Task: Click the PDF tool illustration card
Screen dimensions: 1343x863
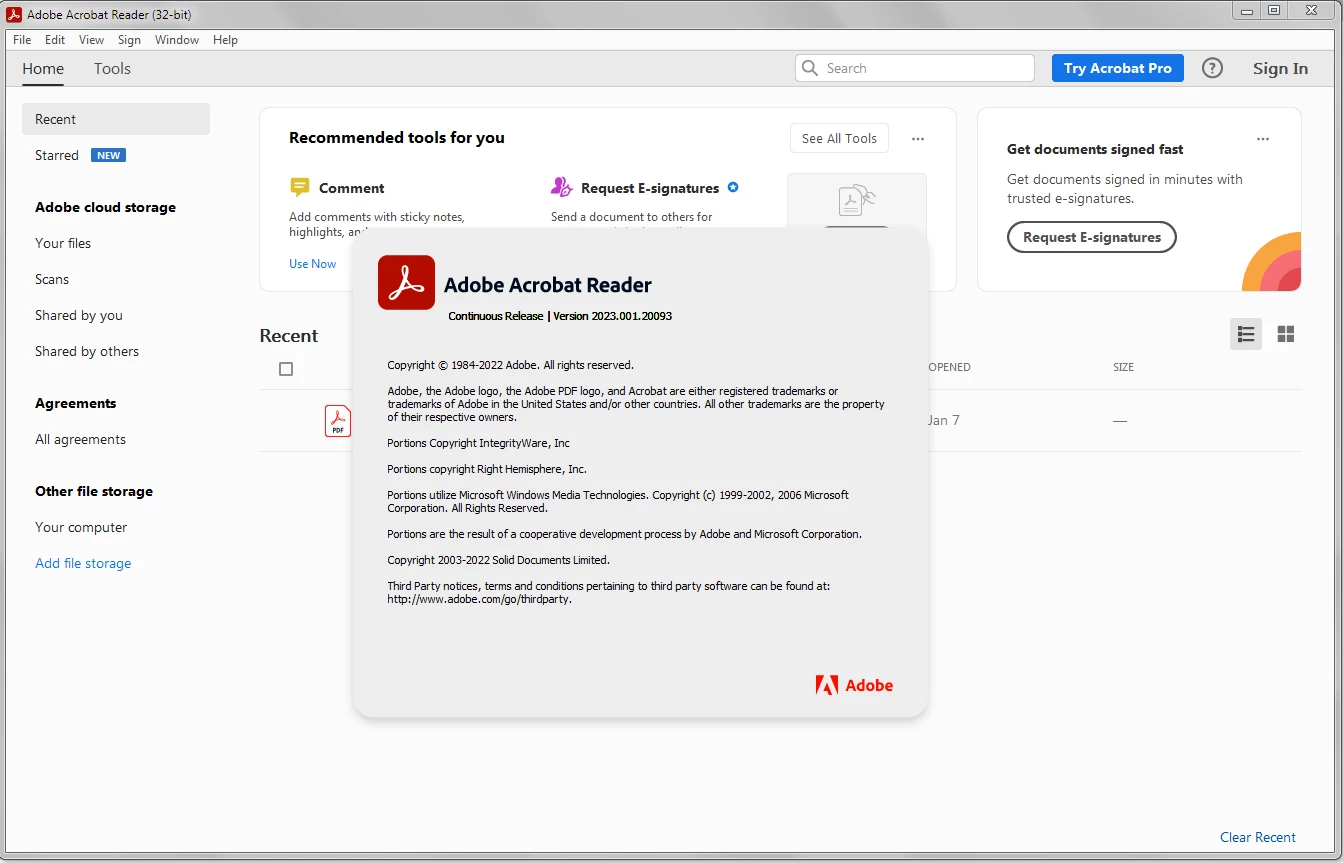Action: pyautogui.click(x=857, y=201)
